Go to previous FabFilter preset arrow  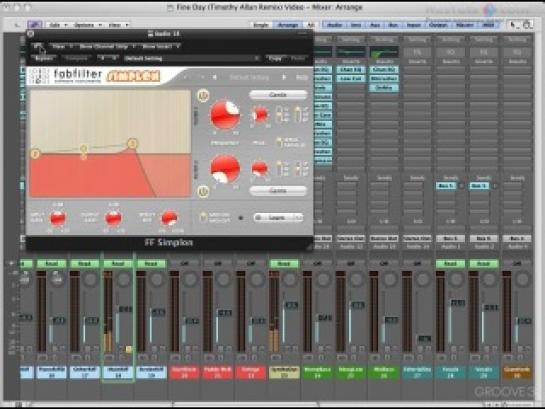(215, 77)
